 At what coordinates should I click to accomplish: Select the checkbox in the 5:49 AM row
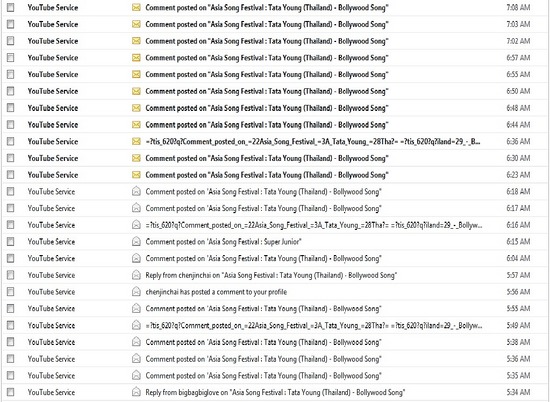coord(11,325)
